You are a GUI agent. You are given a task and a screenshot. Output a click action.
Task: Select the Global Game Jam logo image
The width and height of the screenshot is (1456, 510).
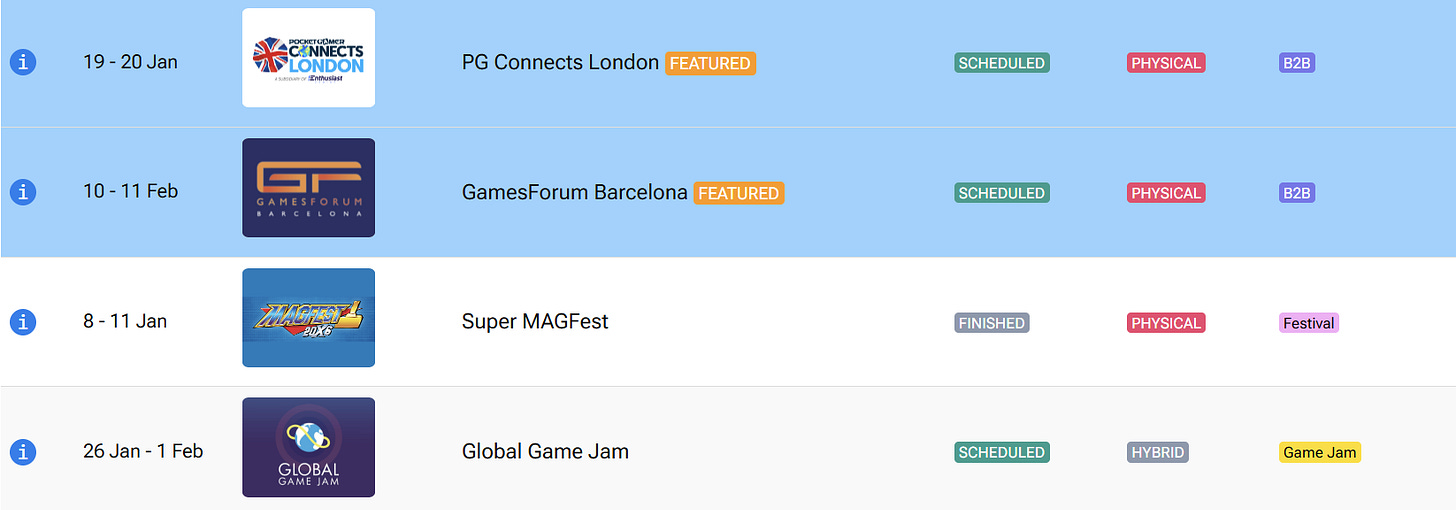point(308,447)
